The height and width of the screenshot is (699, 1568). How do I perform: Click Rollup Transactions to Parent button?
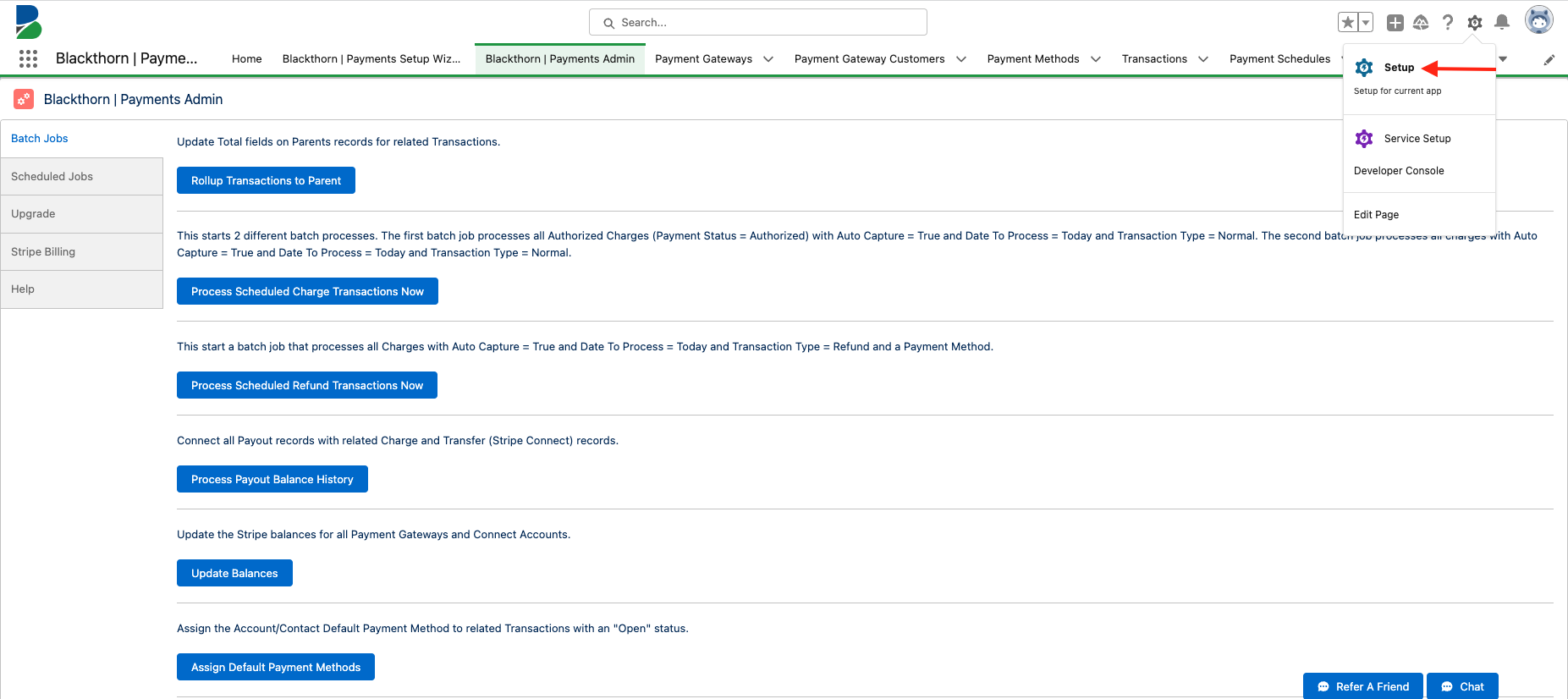(266, 180)
